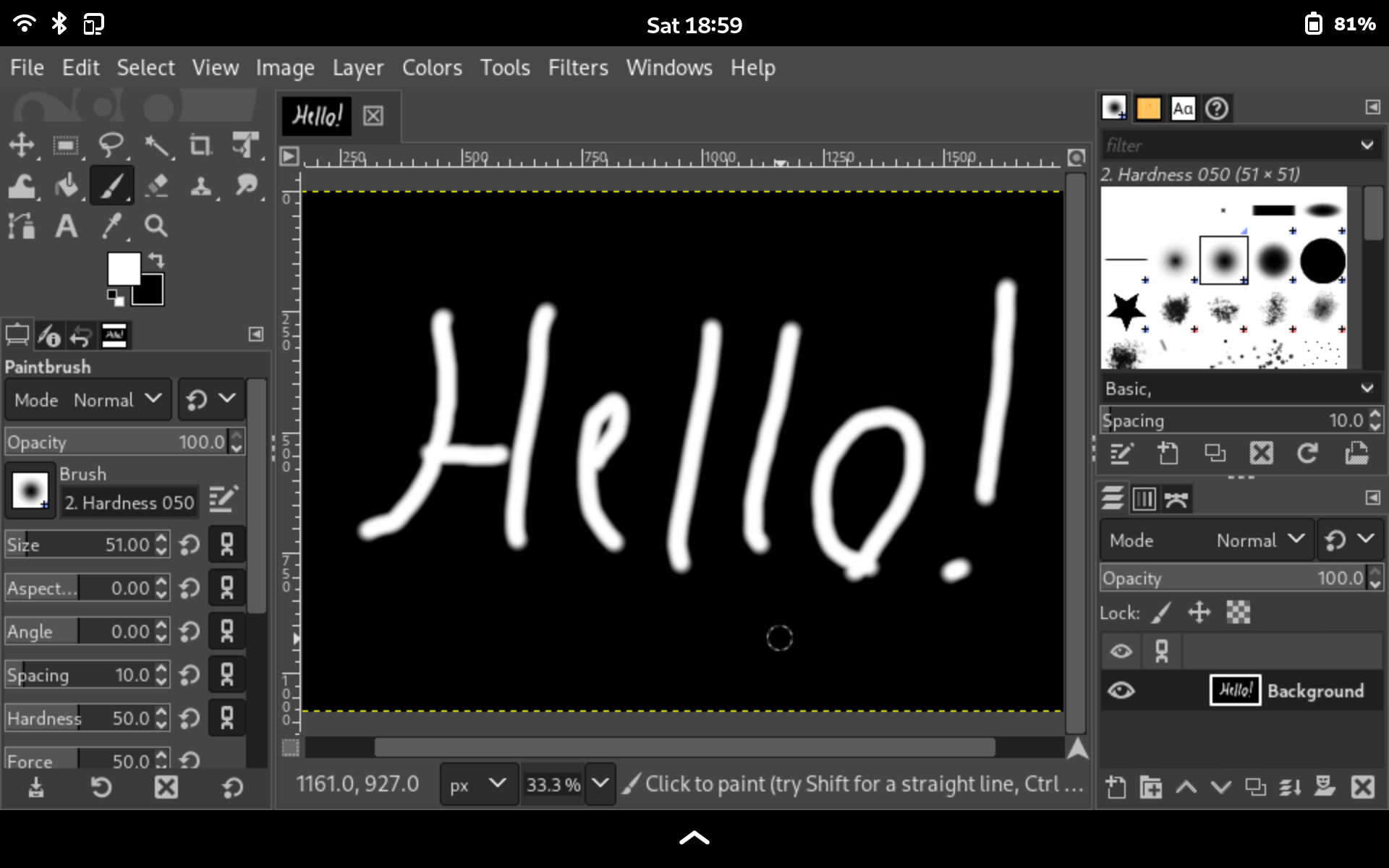The width and height of the screenshot is (1389, 868).
Task: Pick the Eraser tool
Action: [156, 186]
